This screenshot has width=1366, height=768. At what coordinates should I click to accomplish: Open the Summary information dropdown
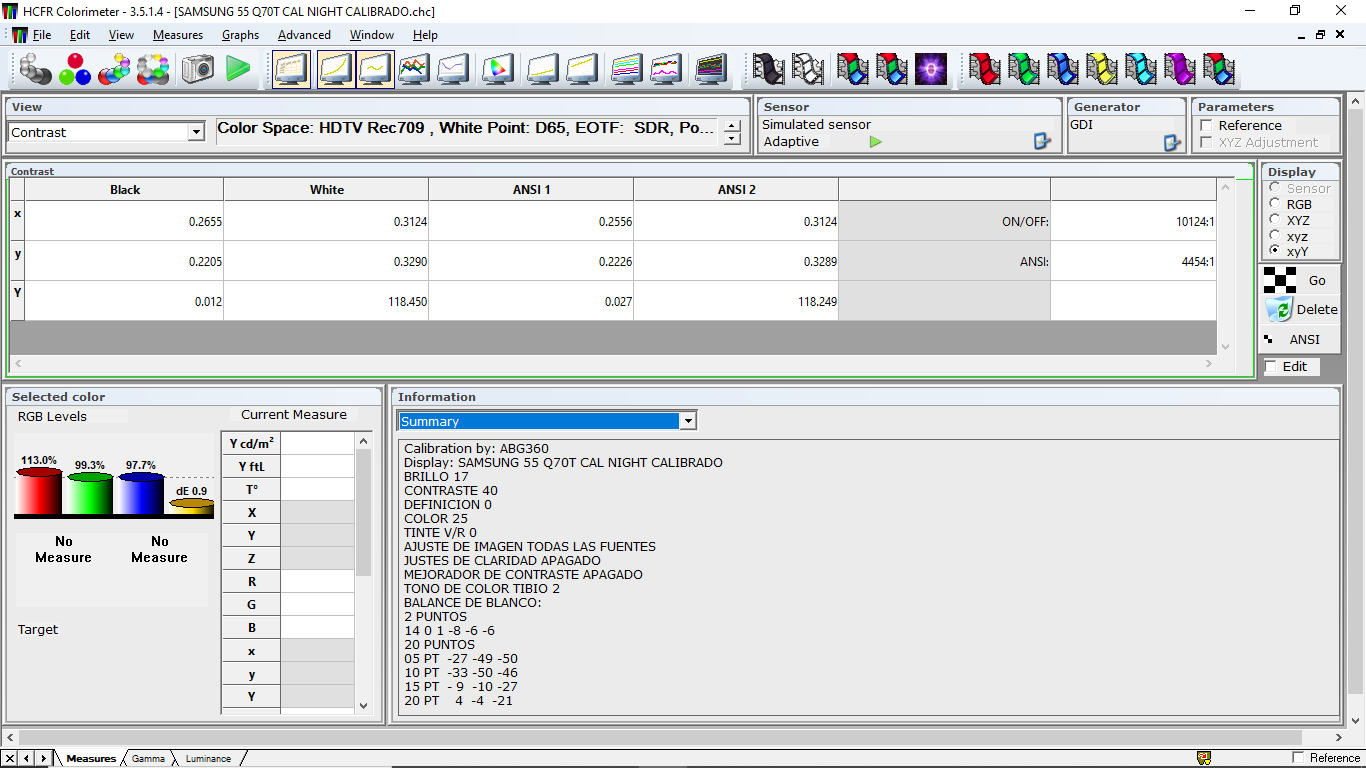(688, 421)
